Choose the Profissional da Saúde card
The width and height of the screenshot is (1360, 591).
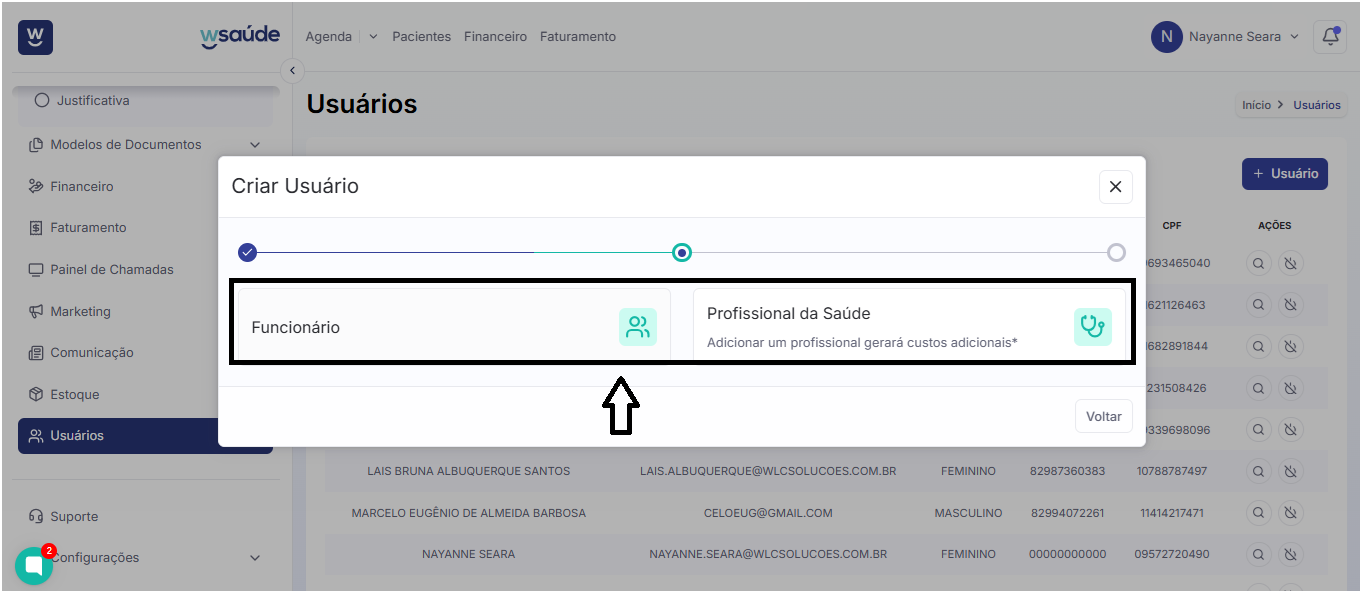(x=909, y=327)
